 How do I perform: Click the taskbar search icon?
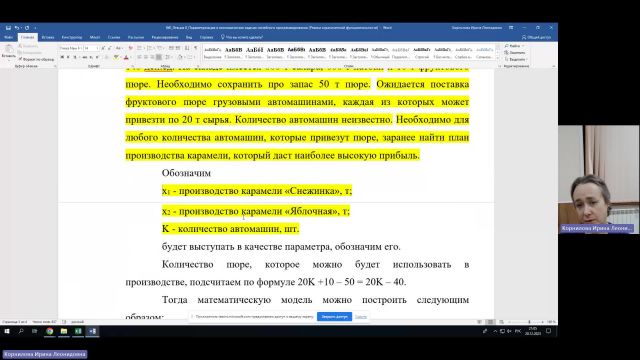coord(21,331)
